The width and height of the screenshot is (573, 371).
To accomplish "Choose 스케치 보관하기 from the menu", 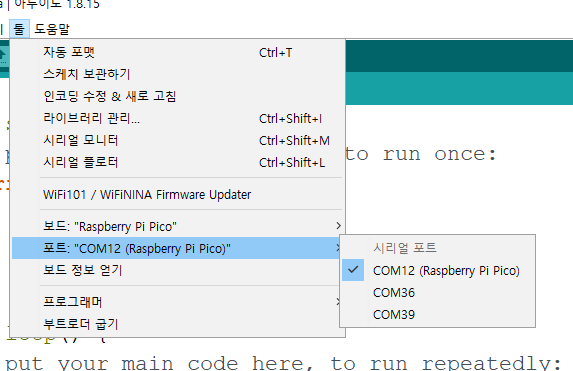I will click(178, 74).
